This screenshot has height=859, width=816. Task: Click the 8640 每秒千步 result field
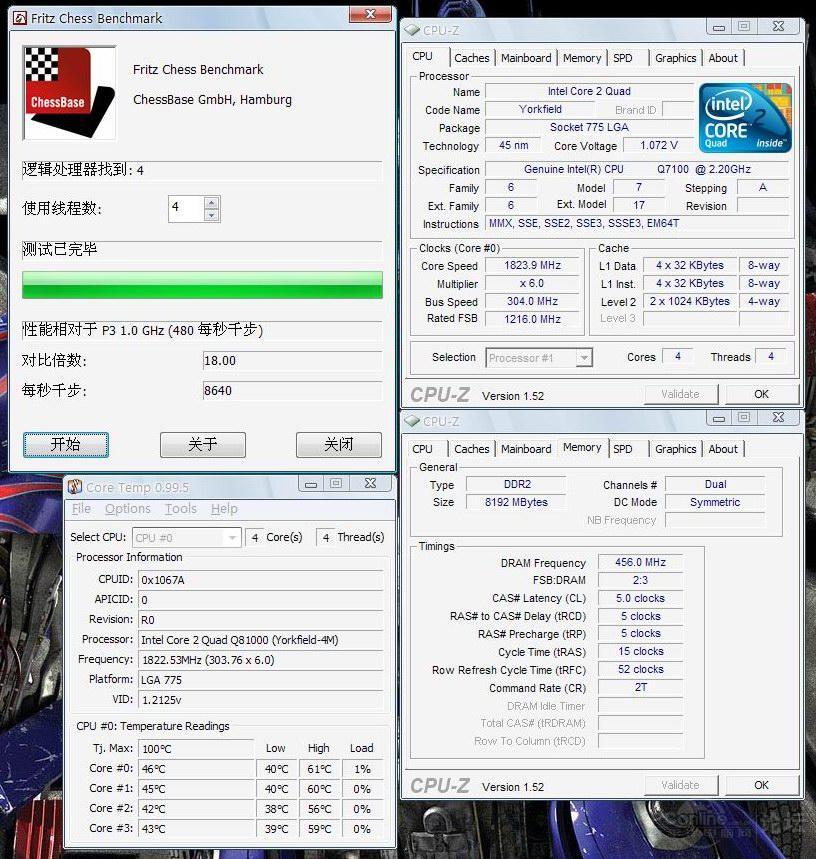(x=292, y=391)
